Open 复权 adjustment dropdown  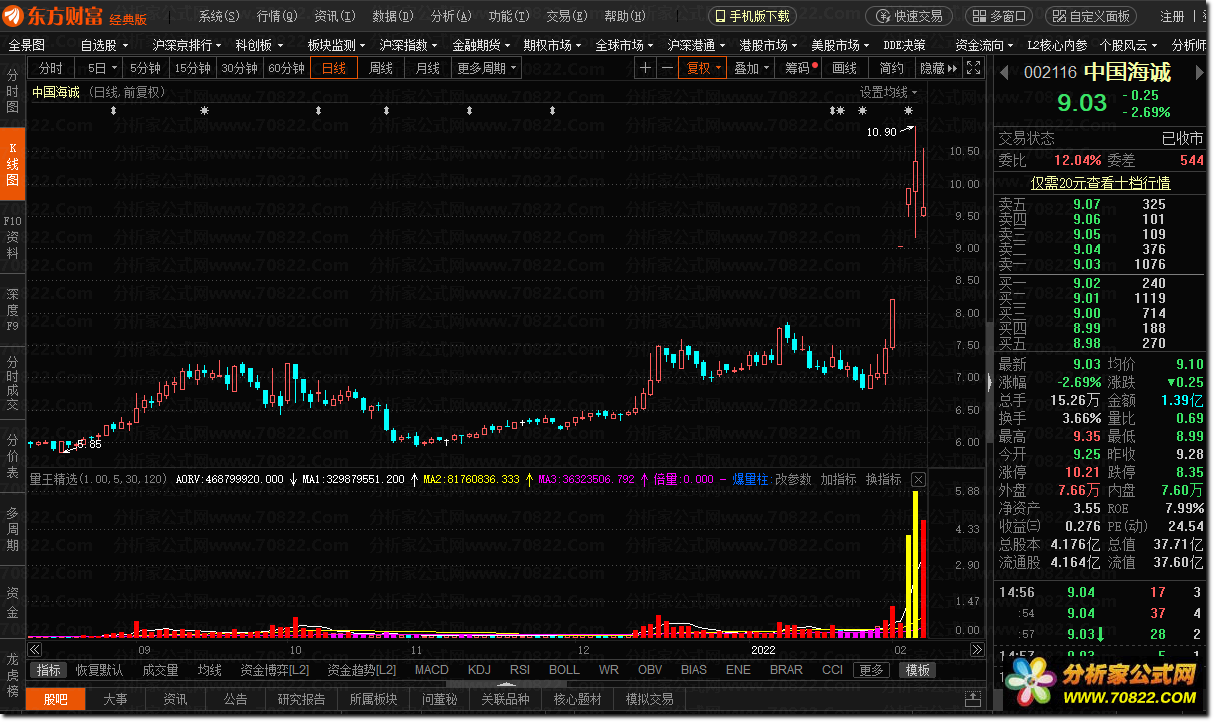coord(703,68)
